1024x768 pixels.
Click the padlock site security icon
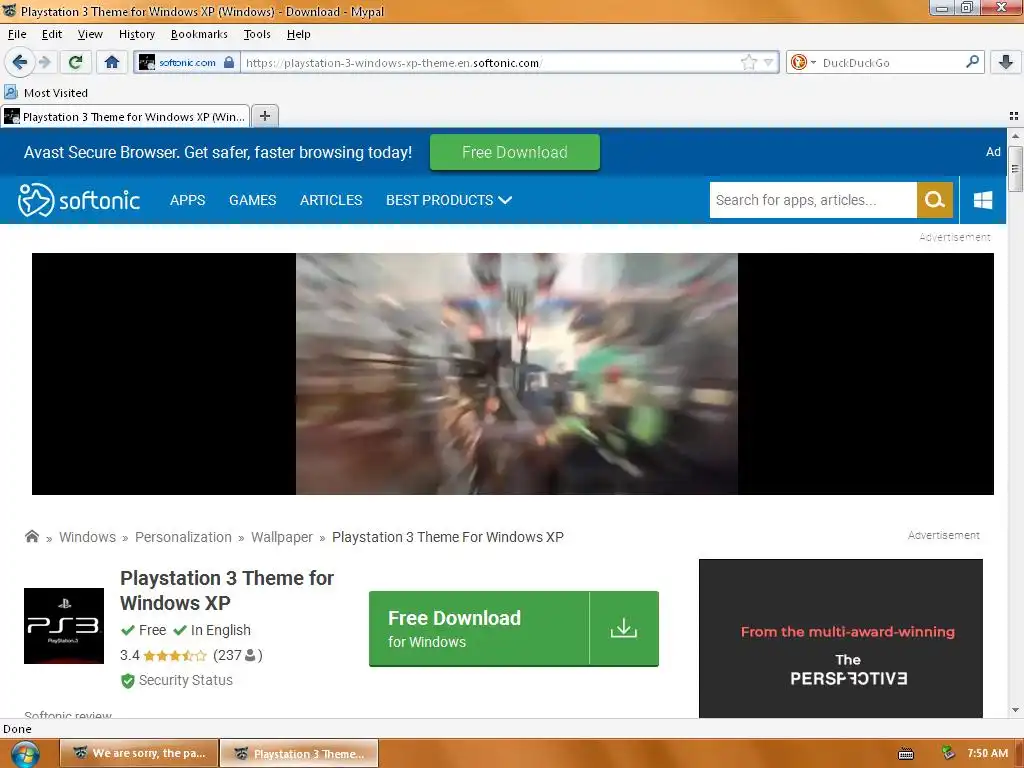pyautogui.click(x=229, y=63)
